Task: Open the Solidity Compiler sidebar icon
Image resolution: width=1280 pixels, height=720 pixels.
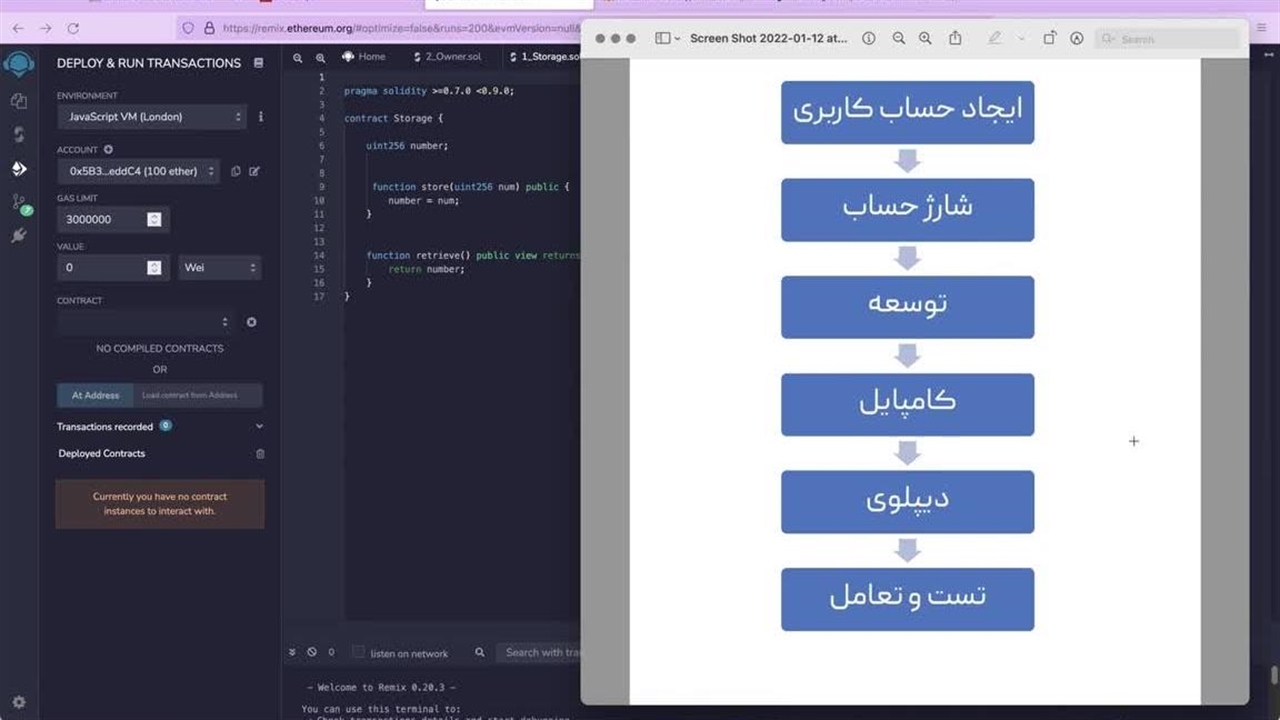Action: (18, 134)
